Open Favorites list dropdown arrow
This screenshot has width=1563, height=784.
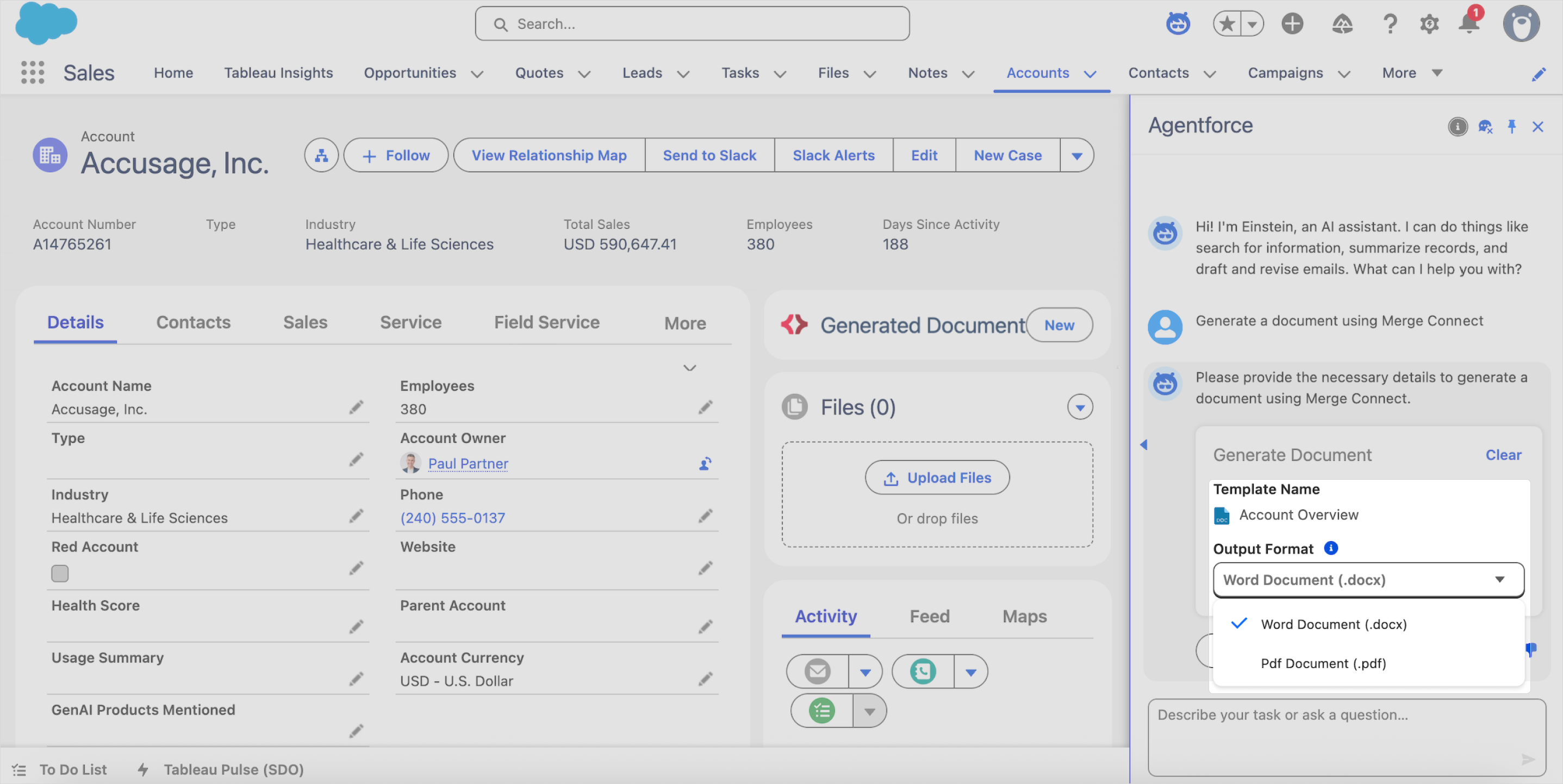[x=1251, y=24]
